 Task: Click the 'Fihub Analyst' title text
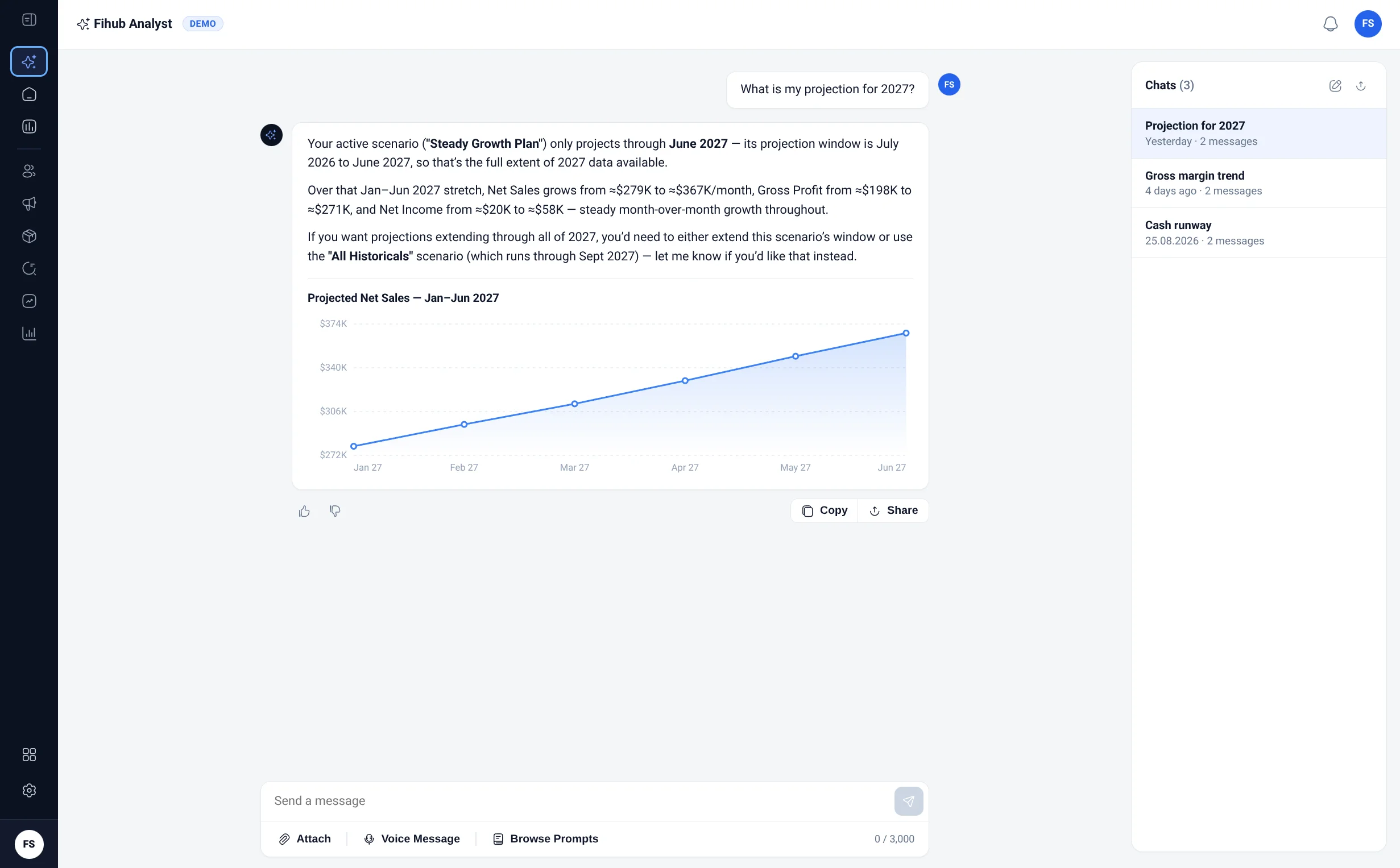tap(132, 23)
